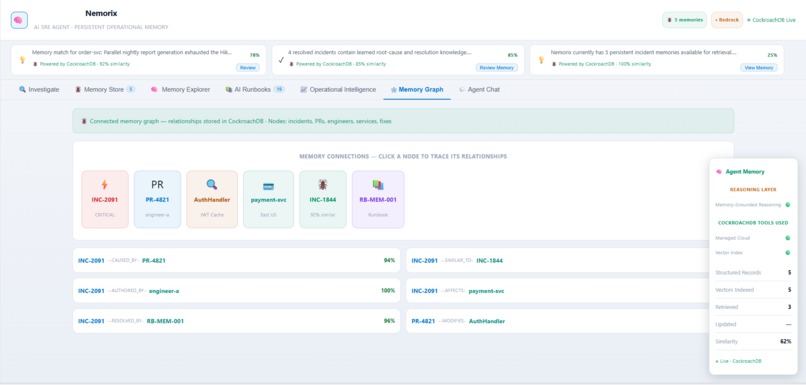This screenshot has width=806, height=385.
Task: Click the connected memory graph info banner
Action: point(403,121)
